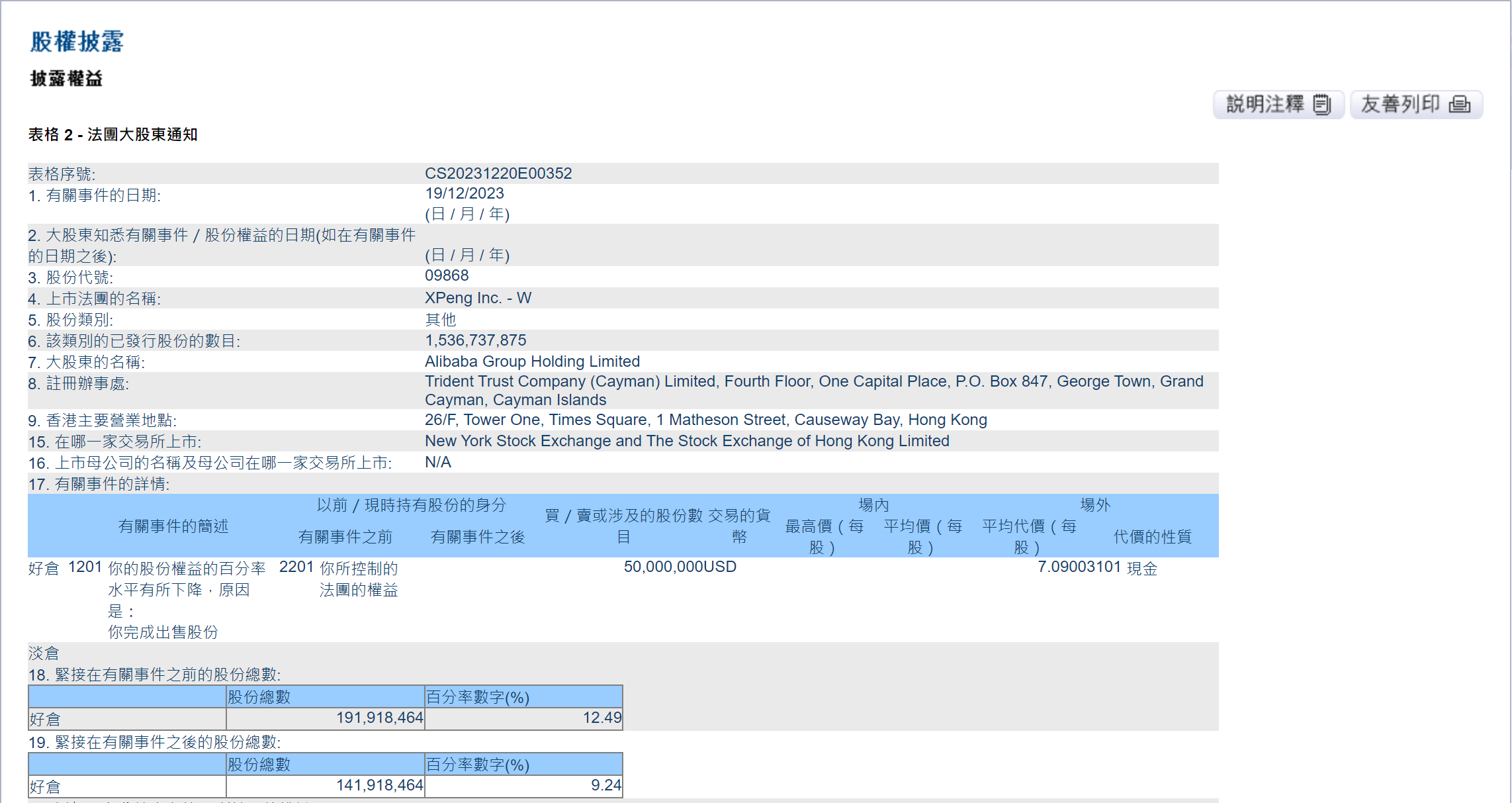Select stock code 09868
Image resolution: width=1512 pixels, height=803 pixels.
coord(447,275)
